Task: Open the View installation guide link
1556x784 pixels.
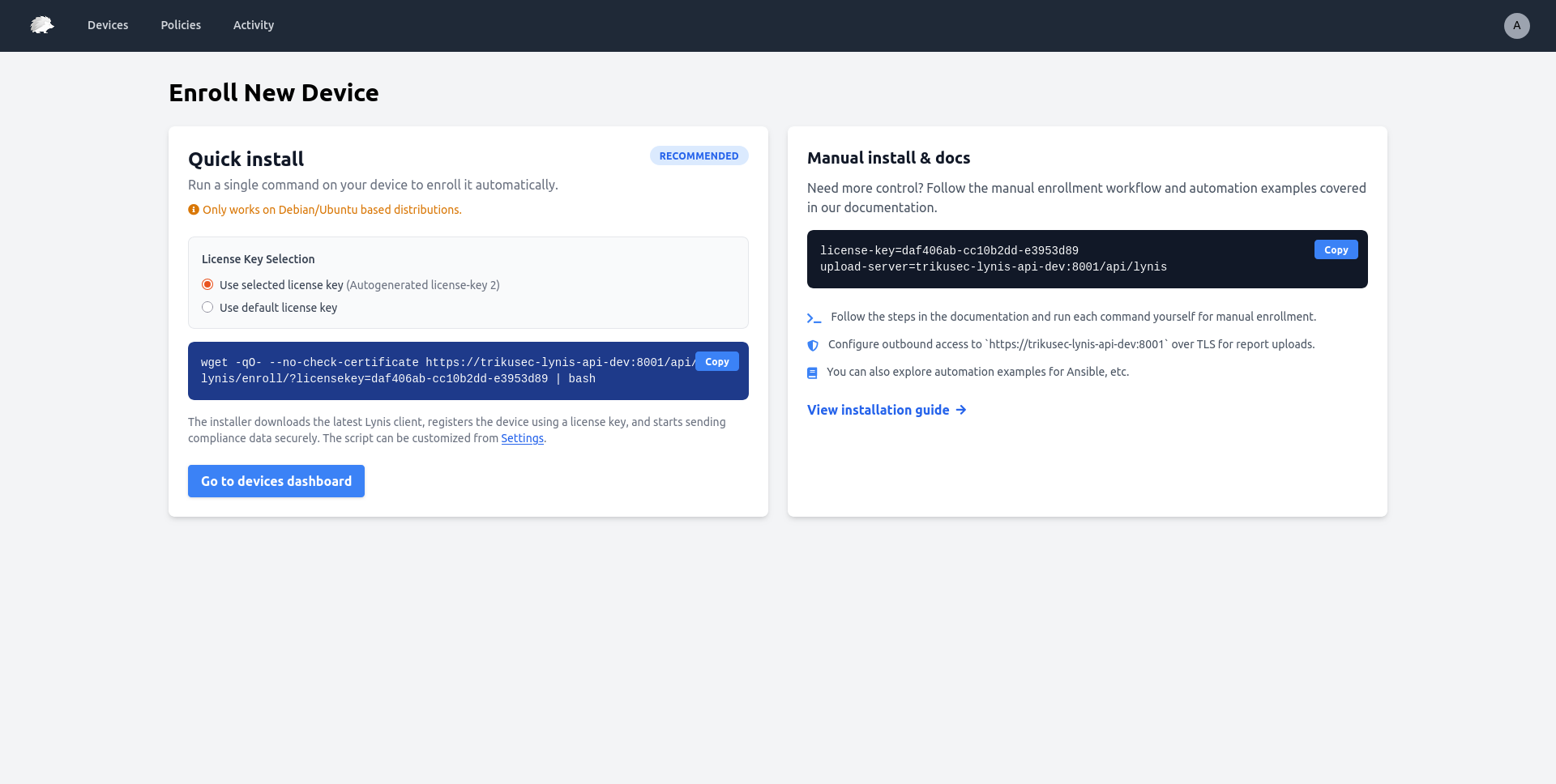Action: pyautogui.click(x=878, y=410)
